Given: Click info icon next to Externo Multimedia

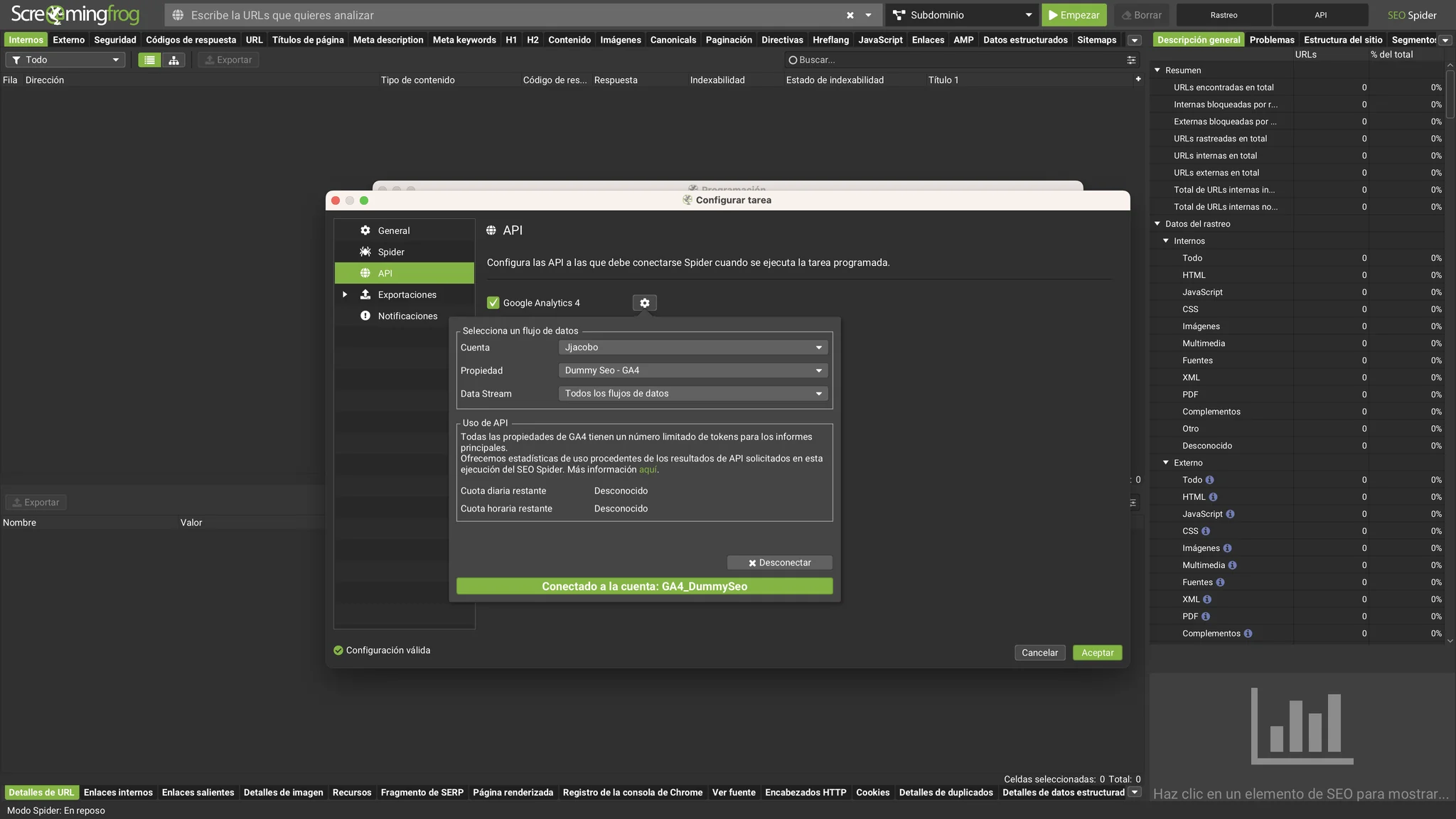Looking at the screenshot, I should pyautogui.click(x=1232, y=565).
